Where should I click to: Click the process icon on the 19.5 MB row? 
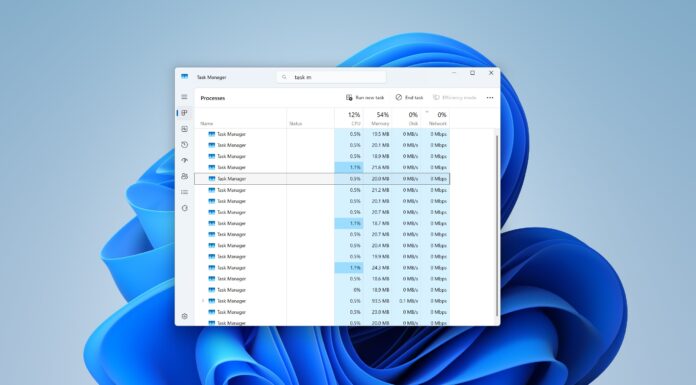click(212, 134)
